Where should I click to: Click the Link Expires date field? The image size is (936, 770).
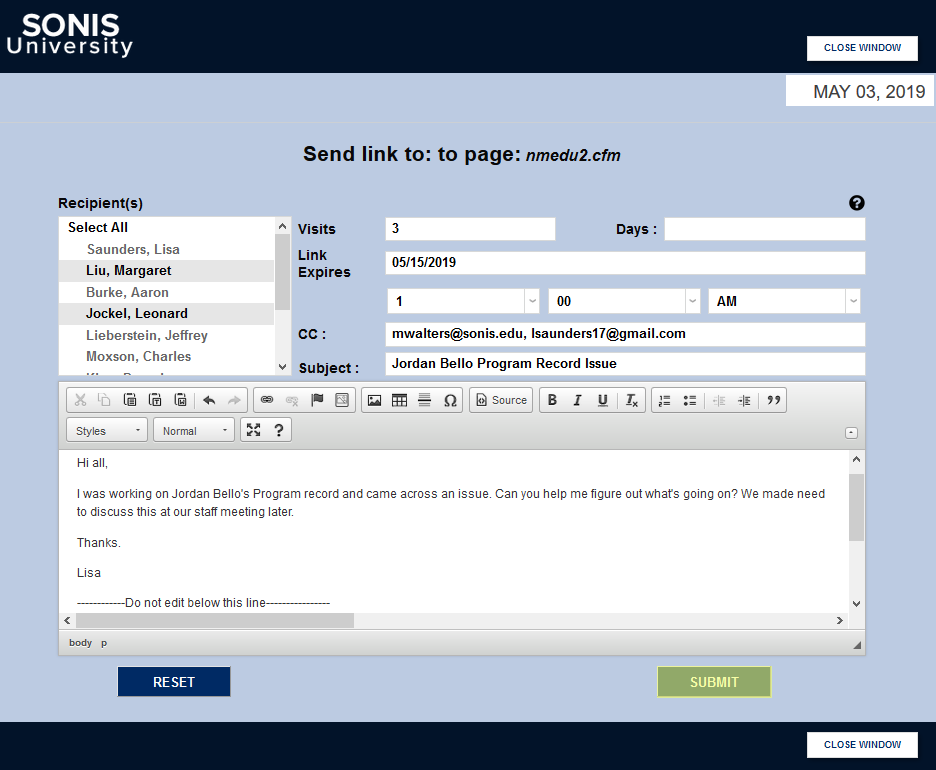625,263
